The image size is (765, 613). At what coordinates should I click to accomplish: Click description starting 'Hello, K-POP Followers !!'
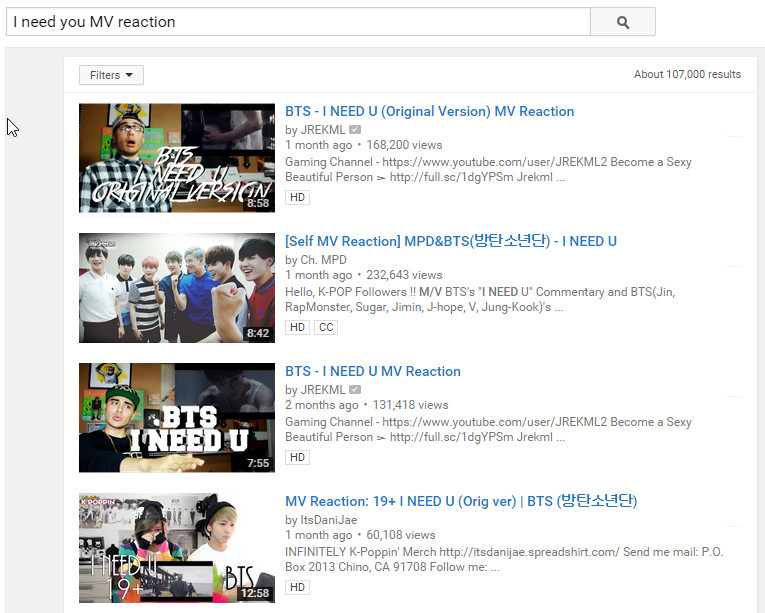click(480, 299)
